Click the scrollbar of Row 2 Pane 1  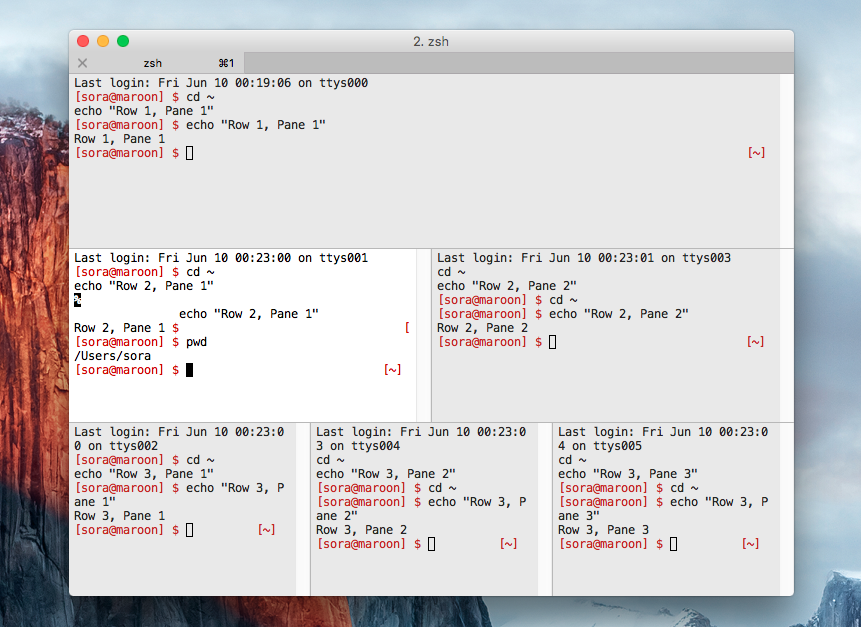click(x=423, y=335)
